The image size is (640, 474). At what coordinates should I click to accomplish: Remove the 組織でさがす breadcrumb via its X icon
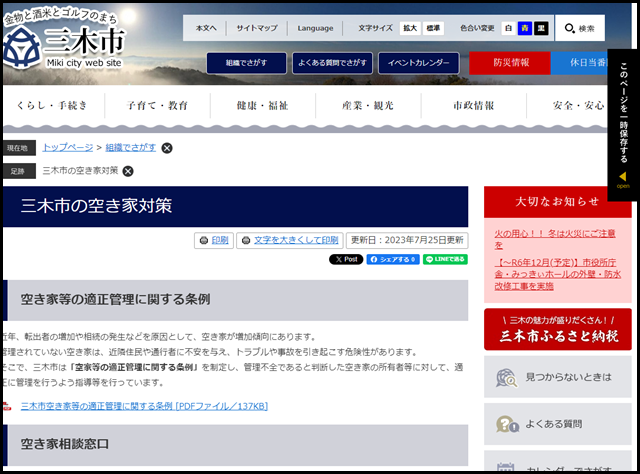point(167,148)
